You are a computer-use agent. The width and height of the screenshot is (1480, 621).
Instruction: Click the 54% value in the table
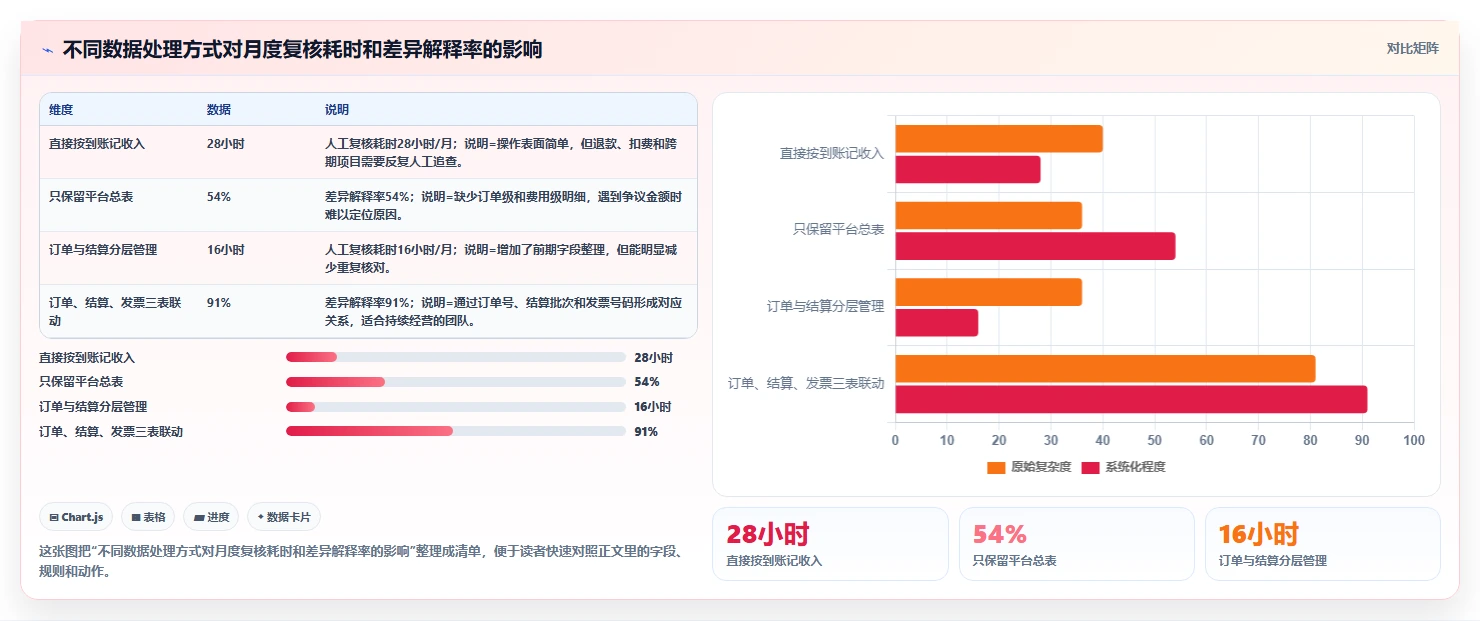(219, 197)
